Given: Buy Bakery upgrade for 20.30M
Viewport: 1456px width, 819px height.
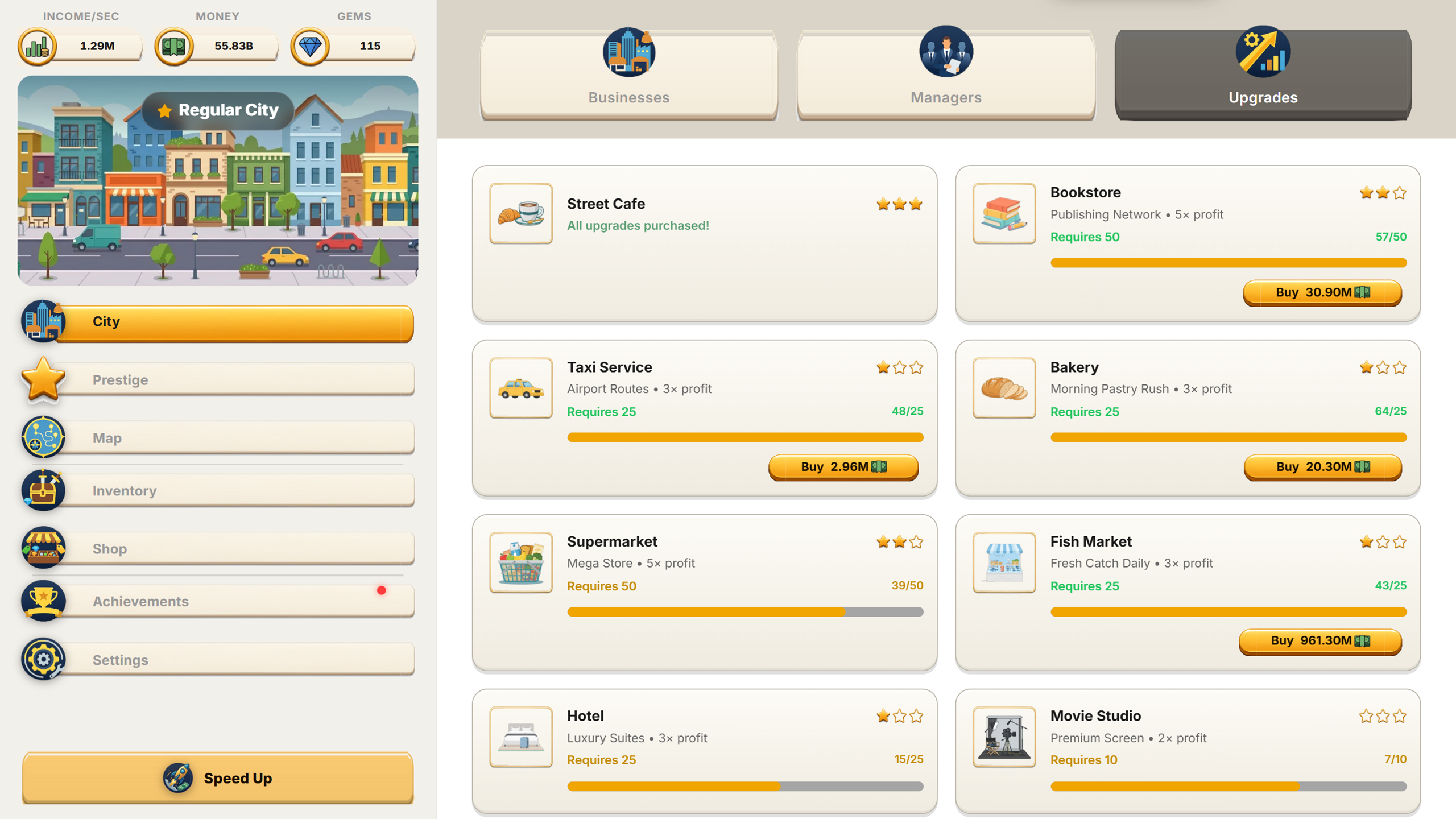Looking at the screenshot, I should point(1323,467).
